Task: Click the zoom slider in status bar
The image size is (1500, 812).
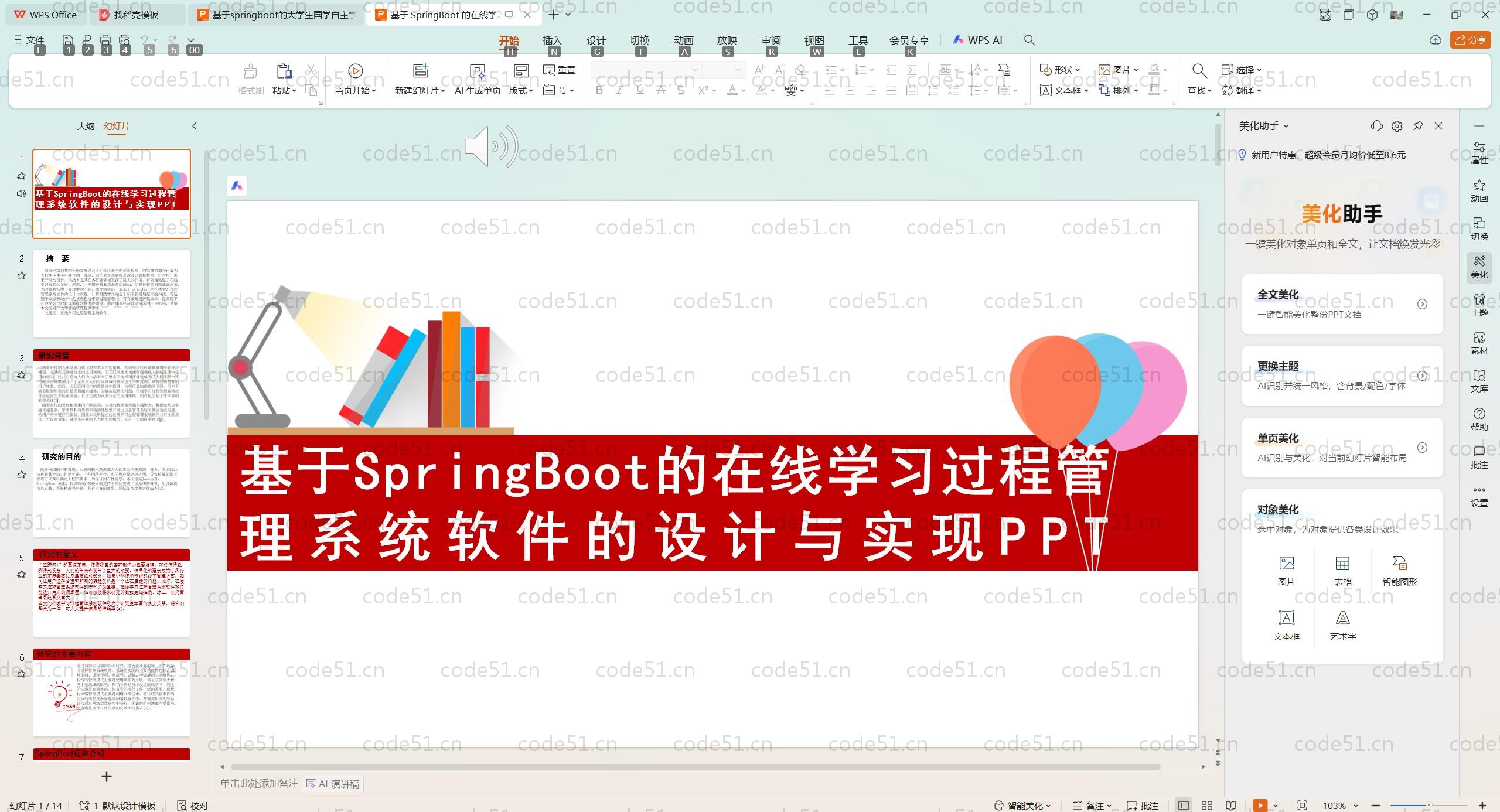Action: click(1429, 806)
